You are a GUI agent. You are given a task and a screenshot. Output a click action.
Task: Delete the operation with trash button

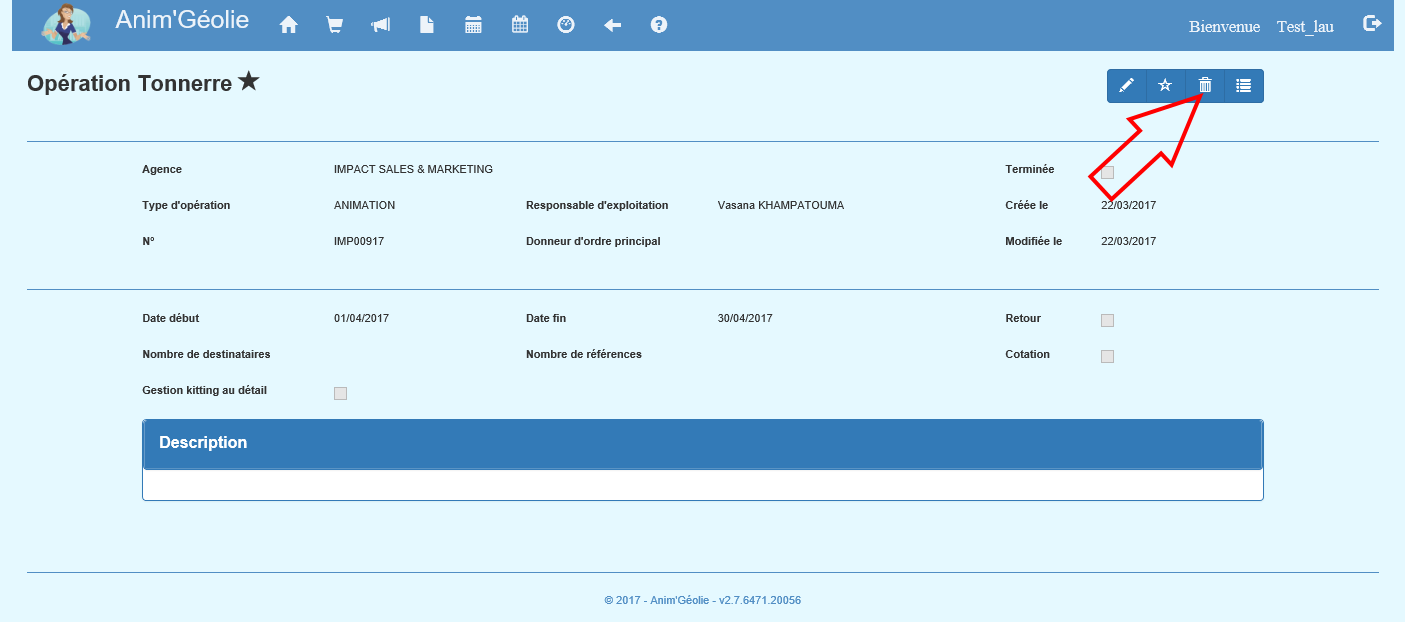point(1205,86)
